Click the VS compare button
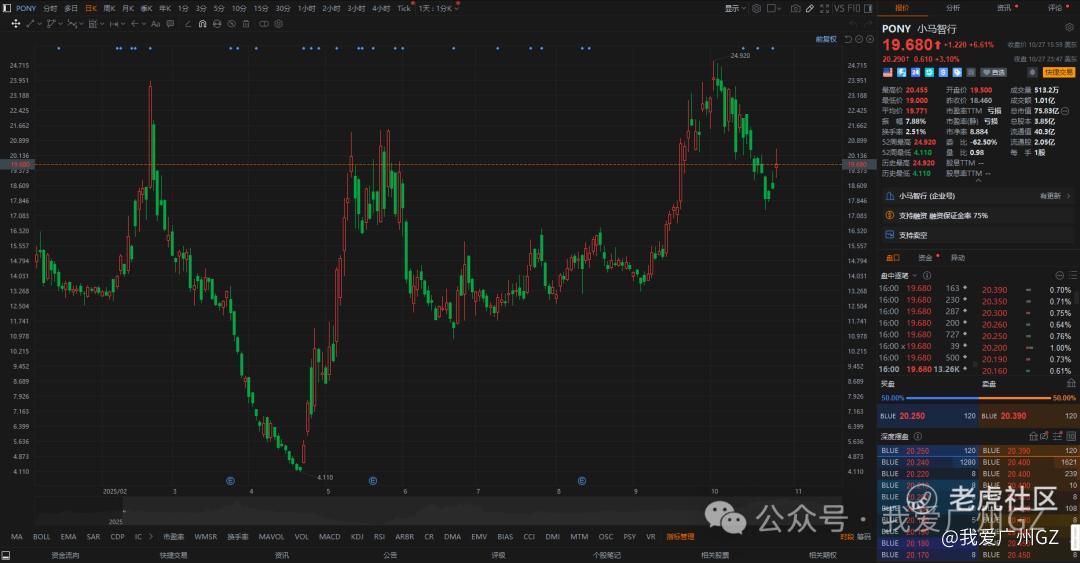The height and width of the screenshot is (563, 1080). coord(840,8)
